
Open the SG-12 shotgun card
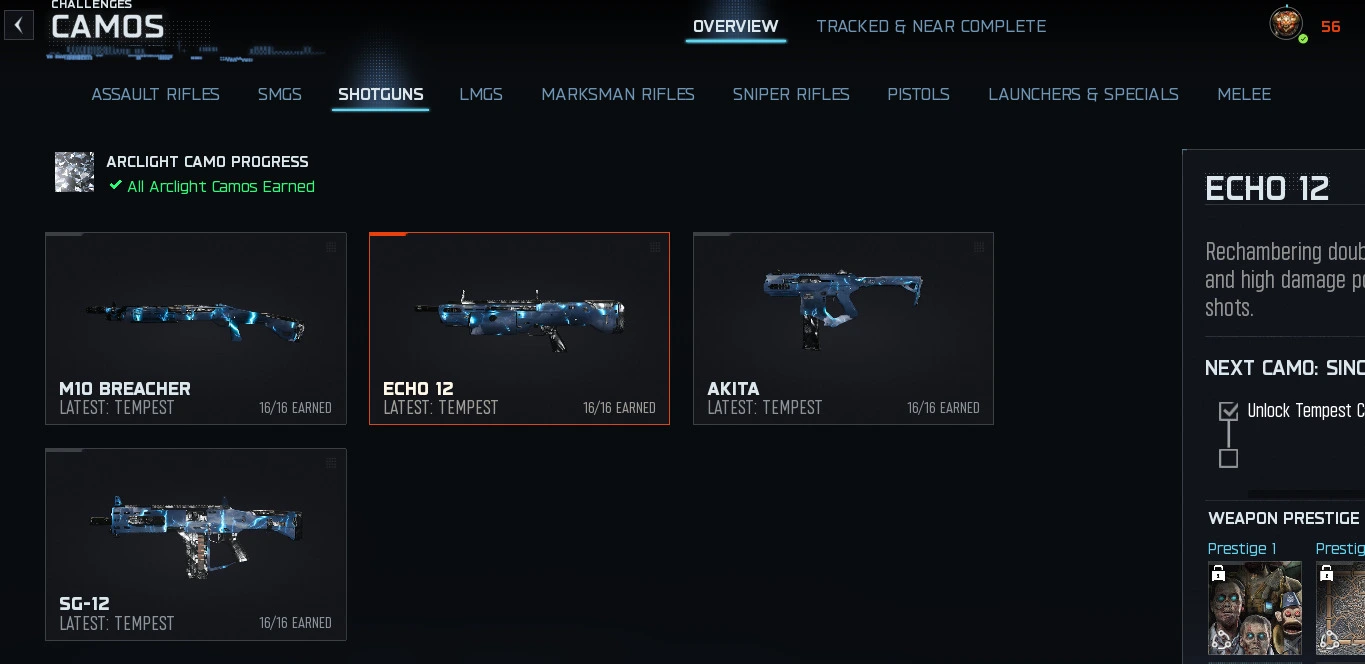tap(196, 544)
